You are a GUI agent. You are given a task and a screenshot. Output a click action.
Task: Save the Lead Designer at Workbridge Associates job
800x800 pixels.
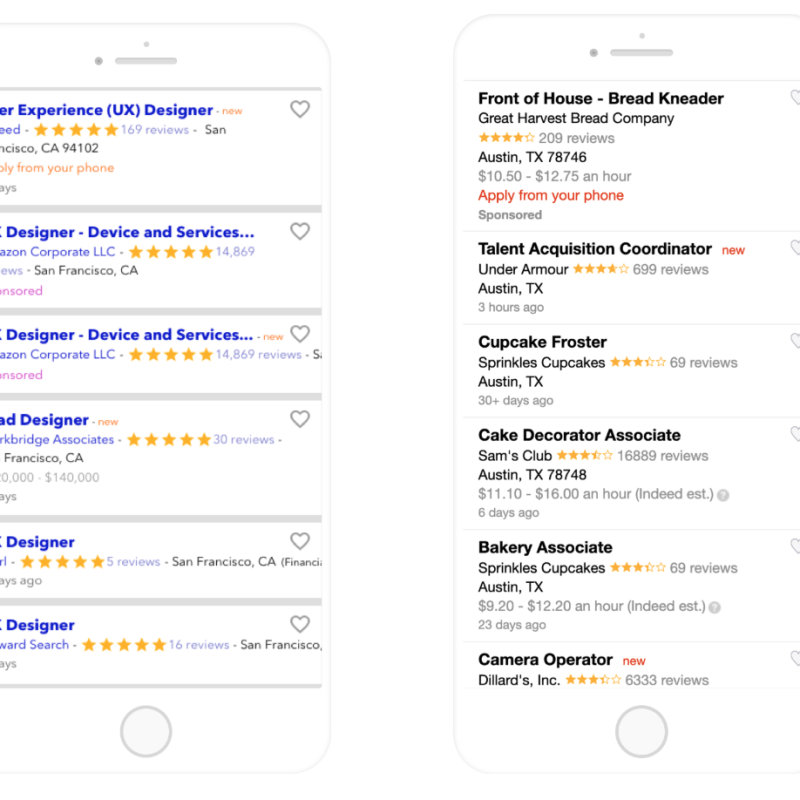[x=299, y=419]
